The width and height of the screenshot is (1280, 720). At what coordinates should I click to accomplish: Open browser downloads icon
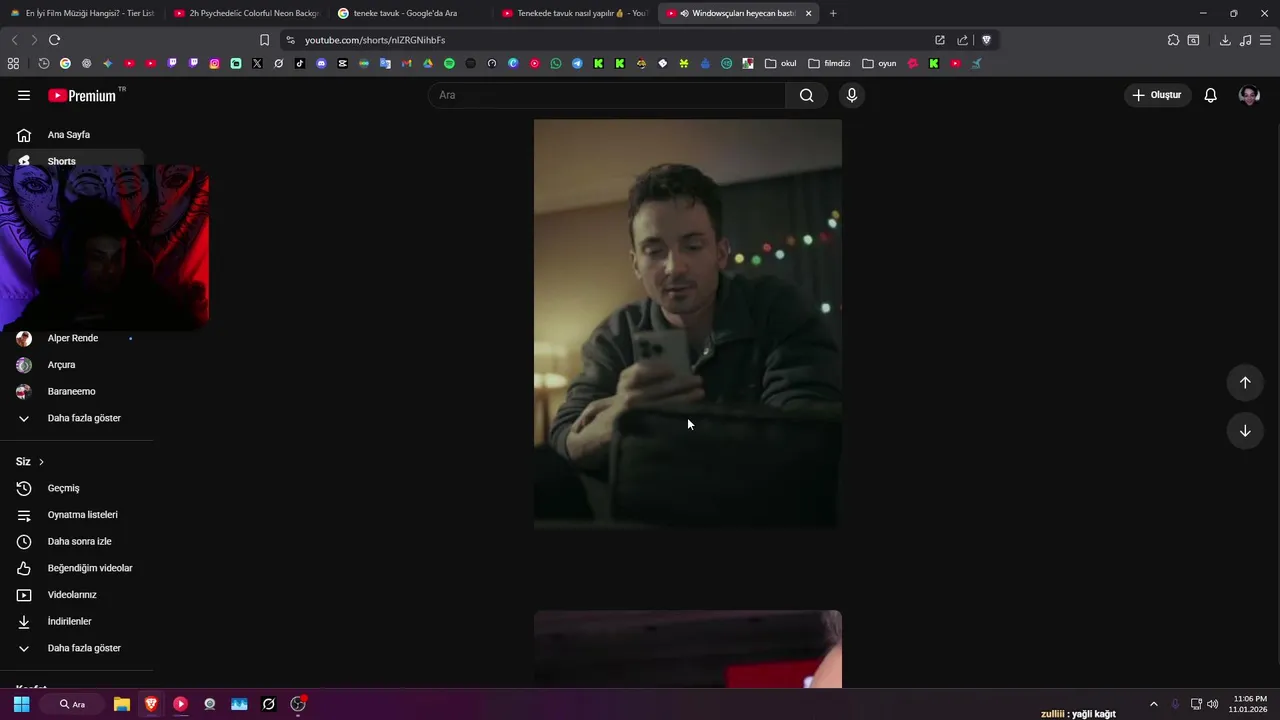pos(1225,40)
